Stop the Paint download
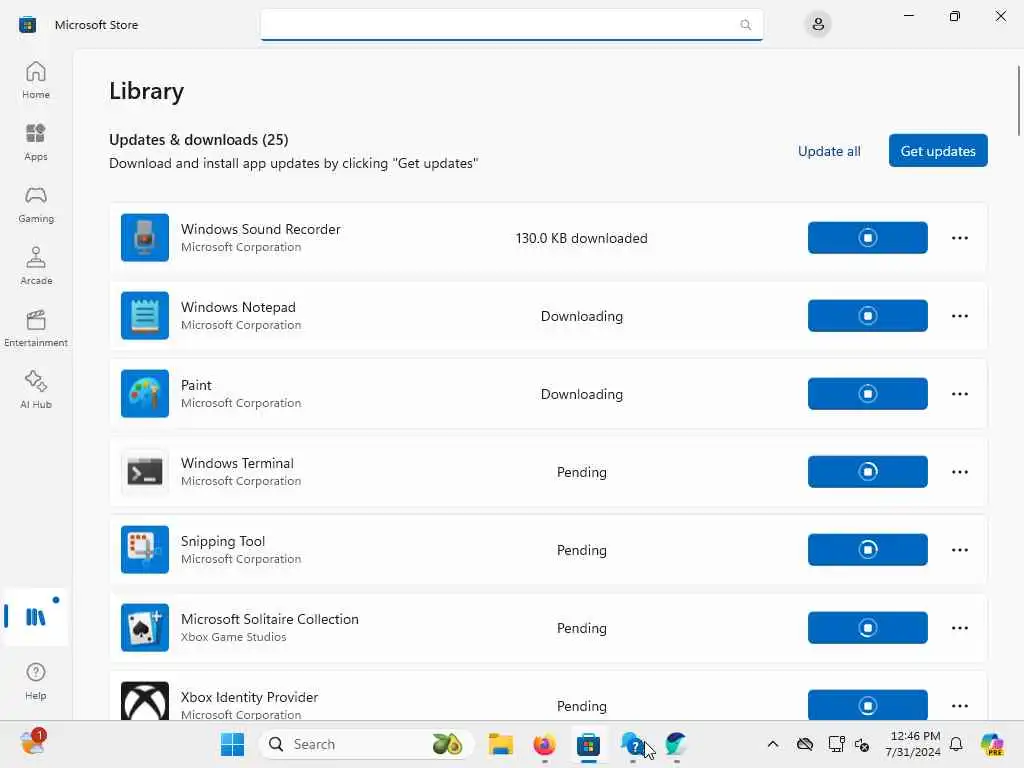 point(867,394)
